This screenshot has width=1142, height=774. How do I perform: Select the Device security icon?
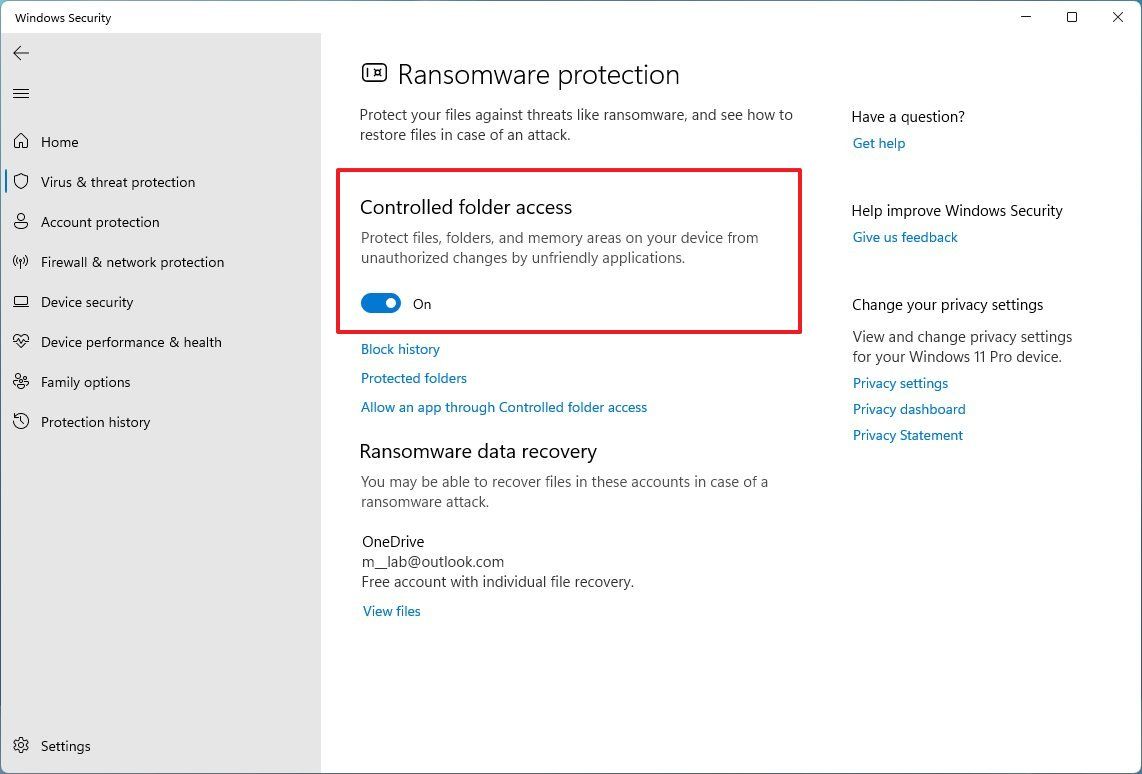(x=21, y=302)
